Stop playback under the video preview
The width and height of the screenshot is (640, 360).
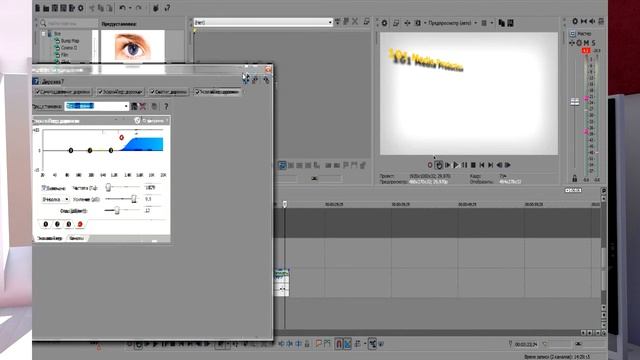pos(473,165)
